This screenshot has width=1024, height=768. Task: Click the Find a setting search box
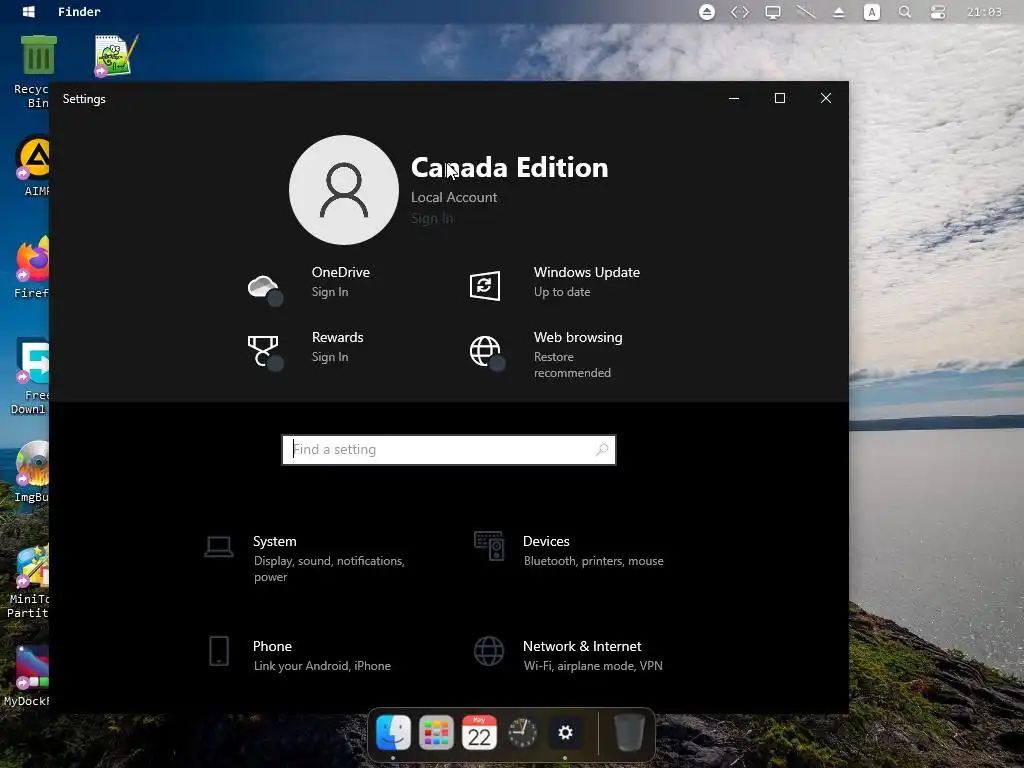[x=449, y=449]
